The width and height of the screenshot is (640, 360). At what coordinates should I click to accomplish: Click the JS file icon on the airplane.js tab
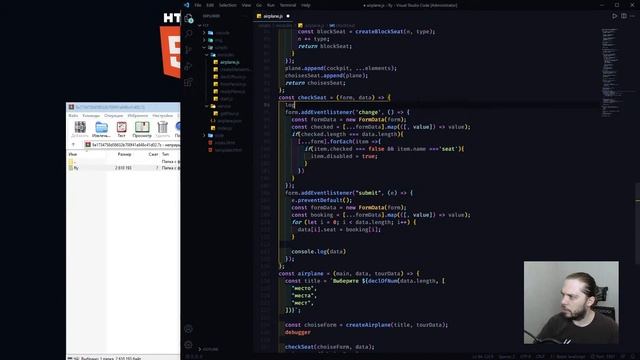tap(259, 16)
